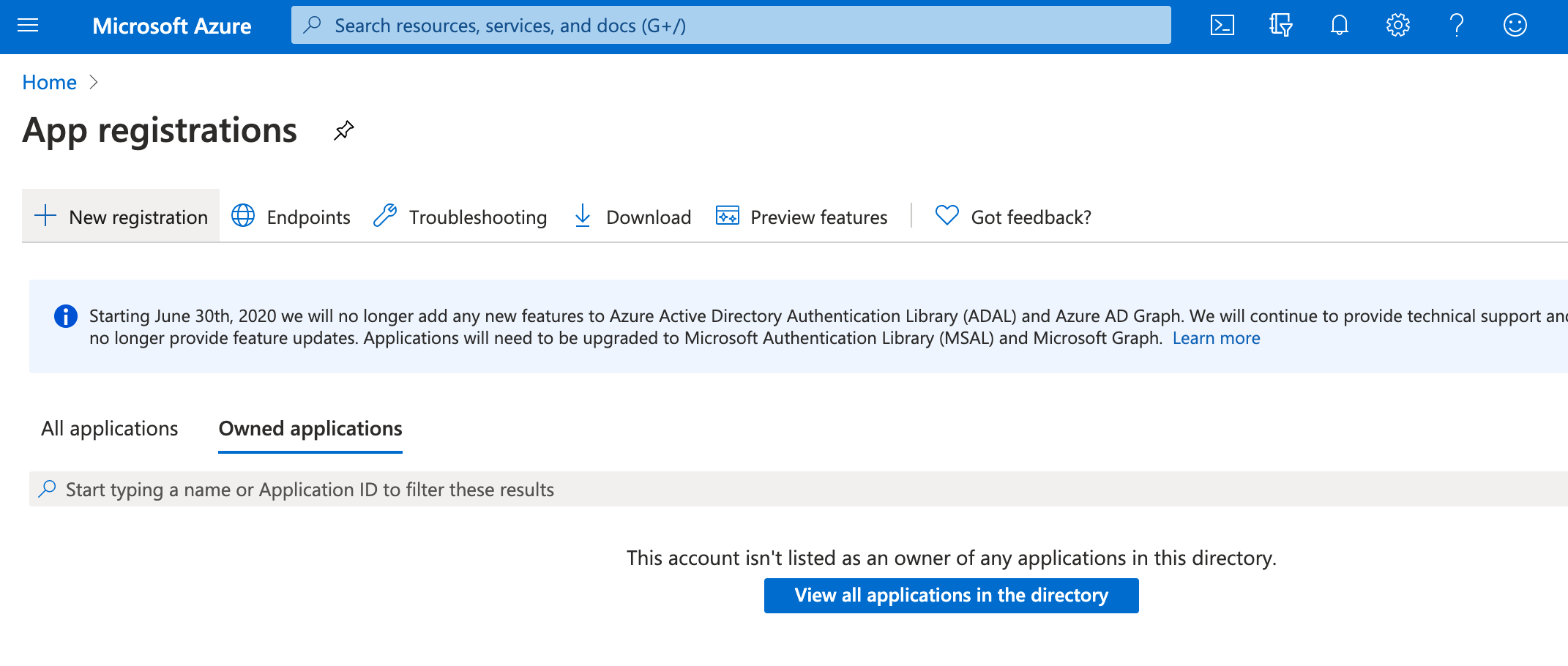Open Troubleshooting from the toolbar
1568x666 pixels.
click(460, 217)
